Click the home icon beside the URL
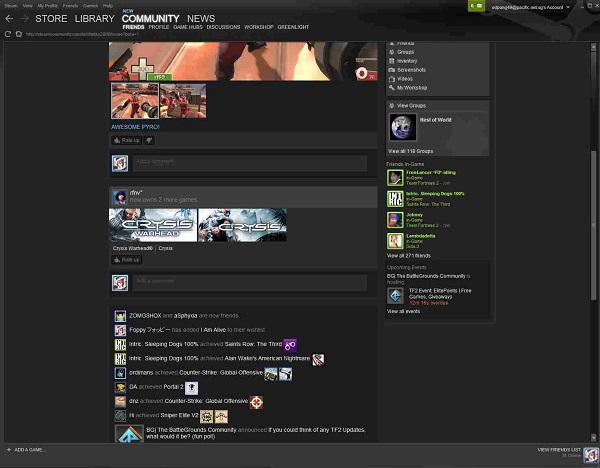600x468 pixels. tap(18, 34)
